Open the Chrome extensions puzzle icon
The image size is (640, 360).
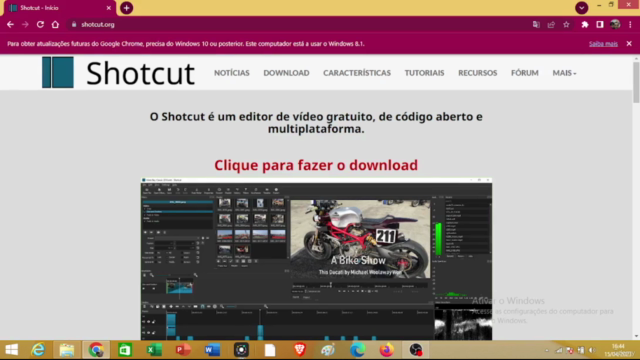tap(584, 24)
